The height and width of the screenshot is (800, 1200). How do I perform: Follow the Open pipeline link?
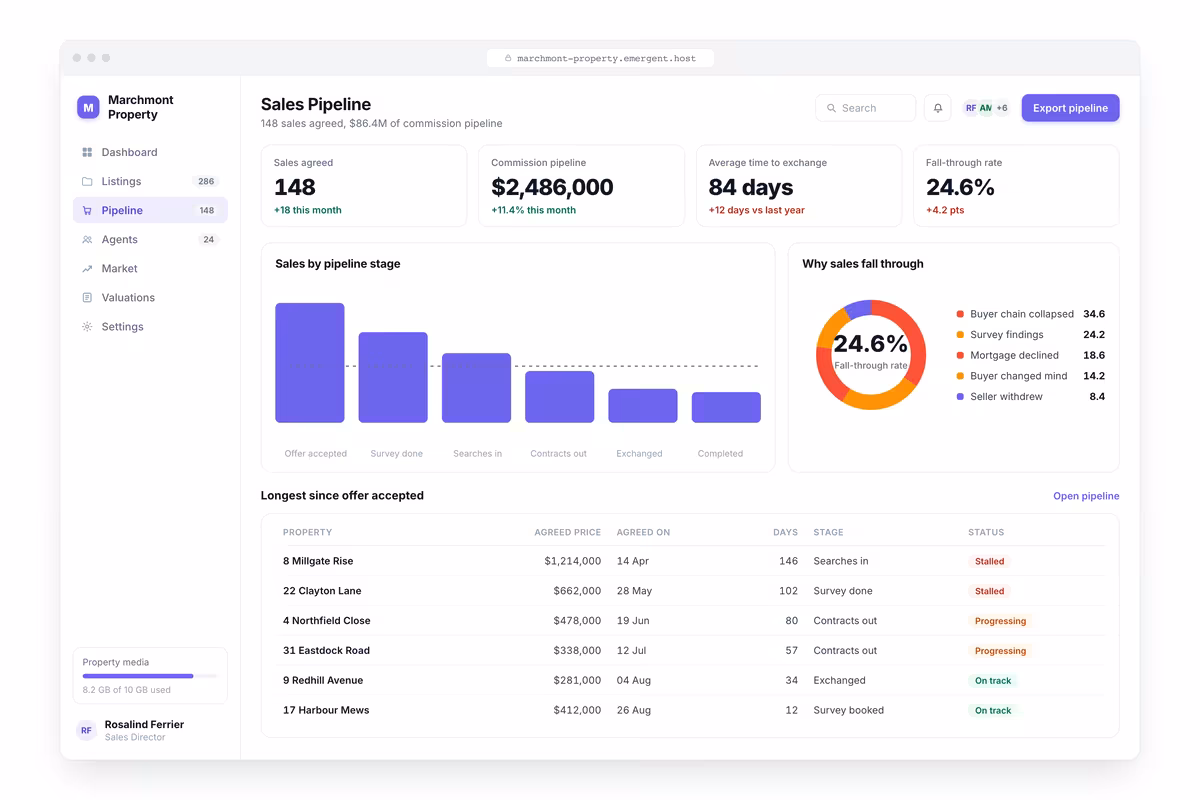[1086, 496]
